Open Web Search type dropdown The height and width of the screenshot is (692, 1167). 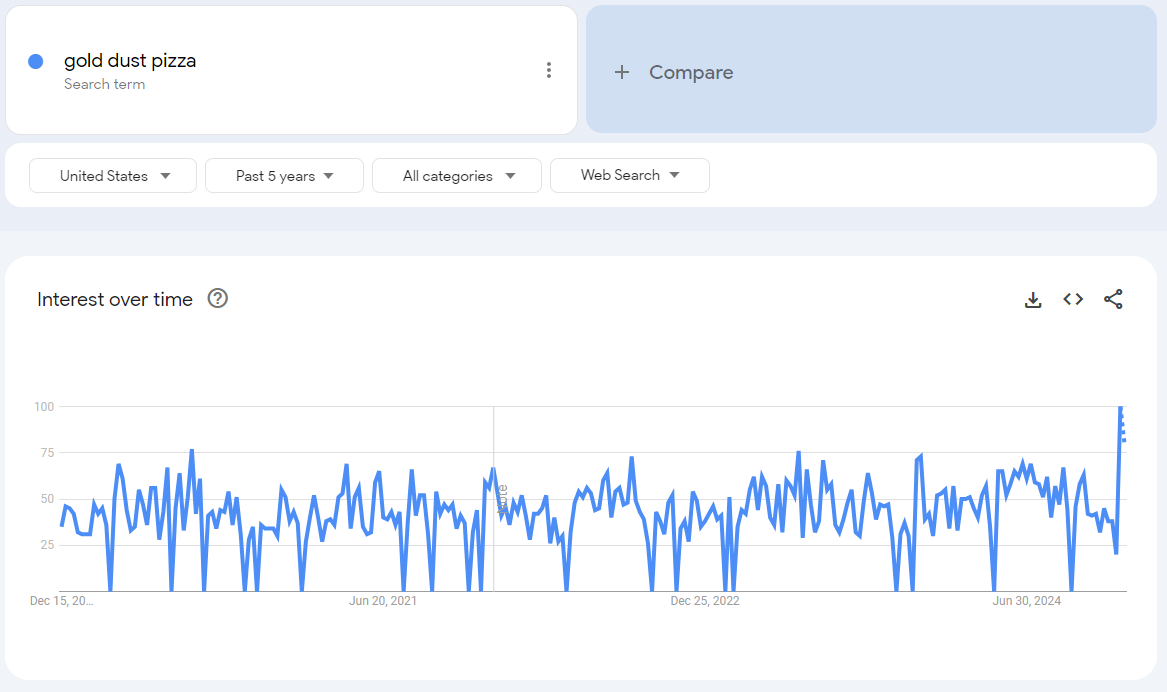coord(630,176)
